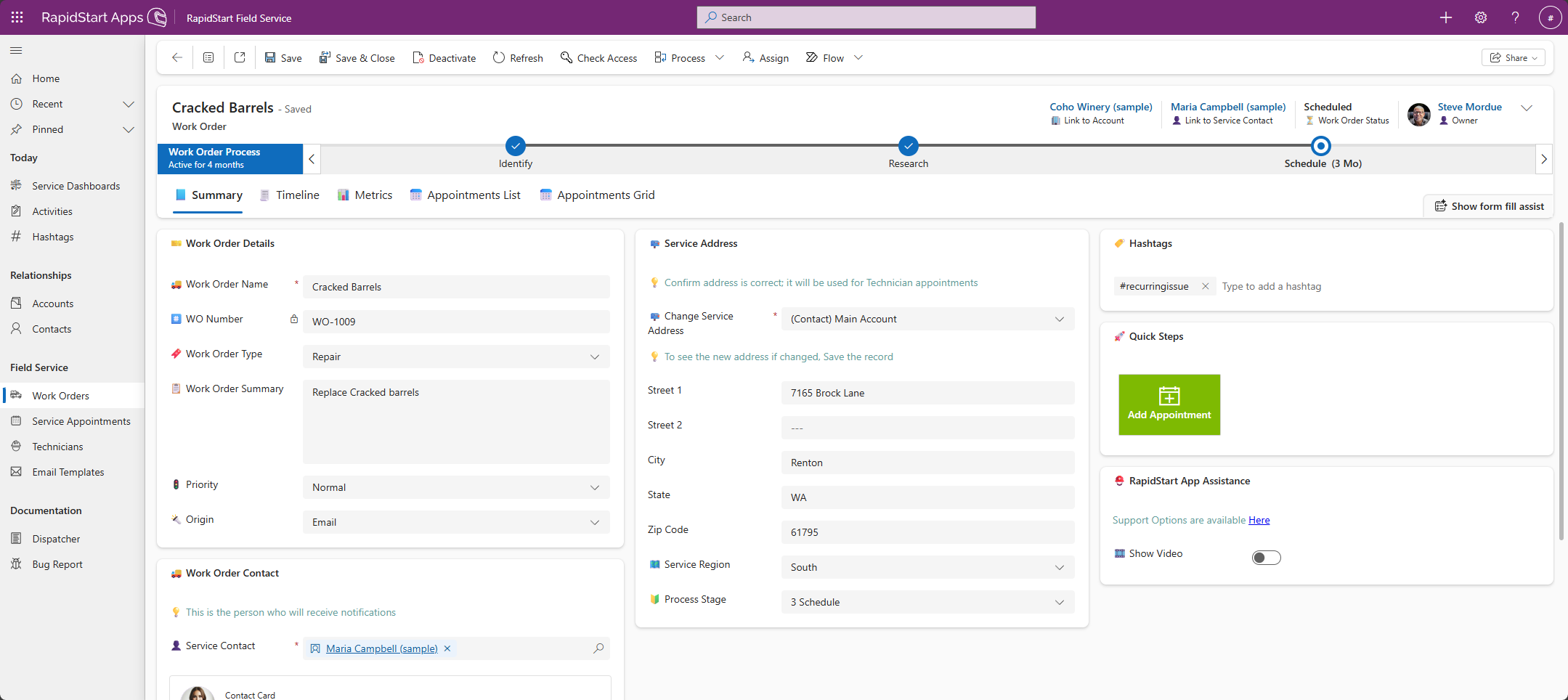The height and width of the screenshot is (700, 1568).
Task: Open Maria Campbell (sample) header link
Action: 1228,107
